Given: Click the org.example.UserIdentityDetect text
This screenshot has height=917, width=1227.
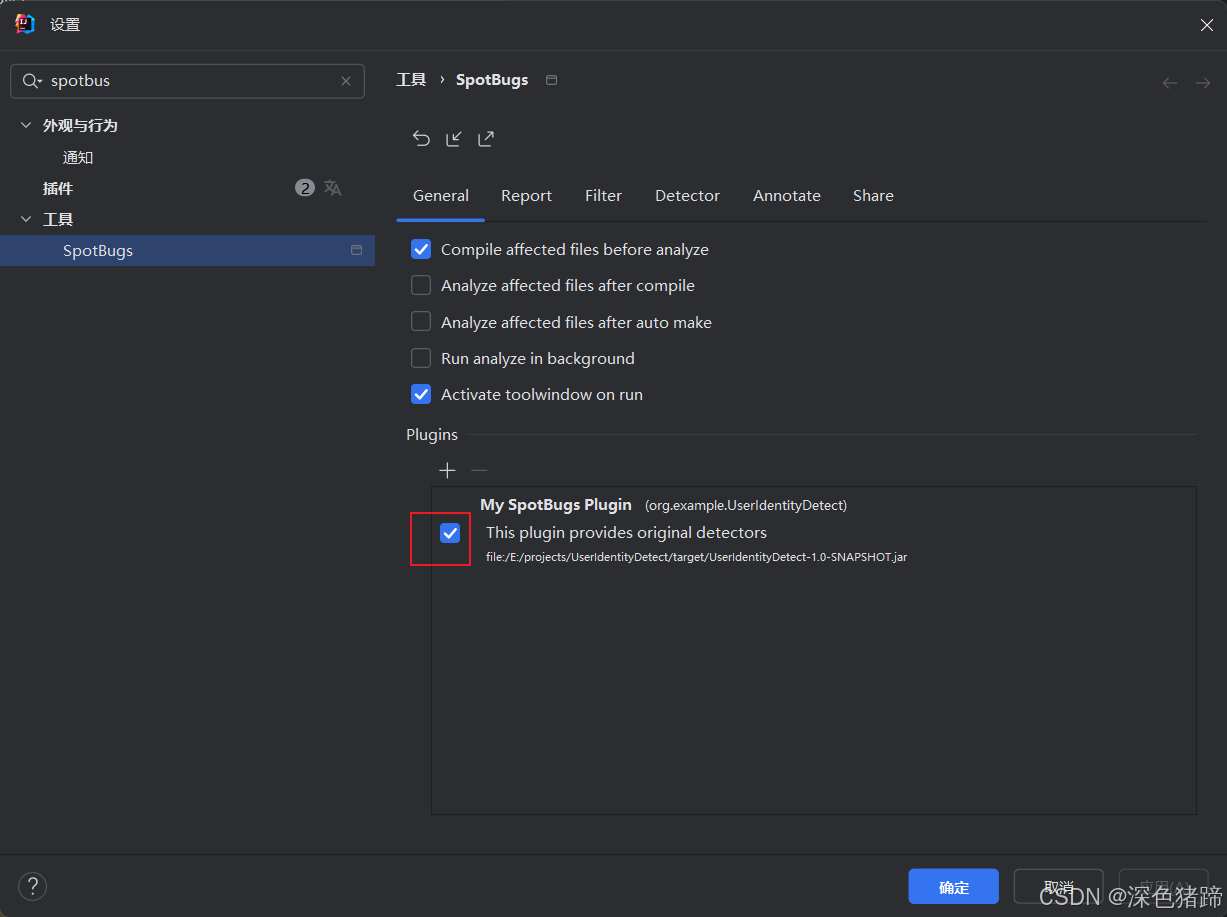Looking at the screenshot, I should (x=746, y=506).
